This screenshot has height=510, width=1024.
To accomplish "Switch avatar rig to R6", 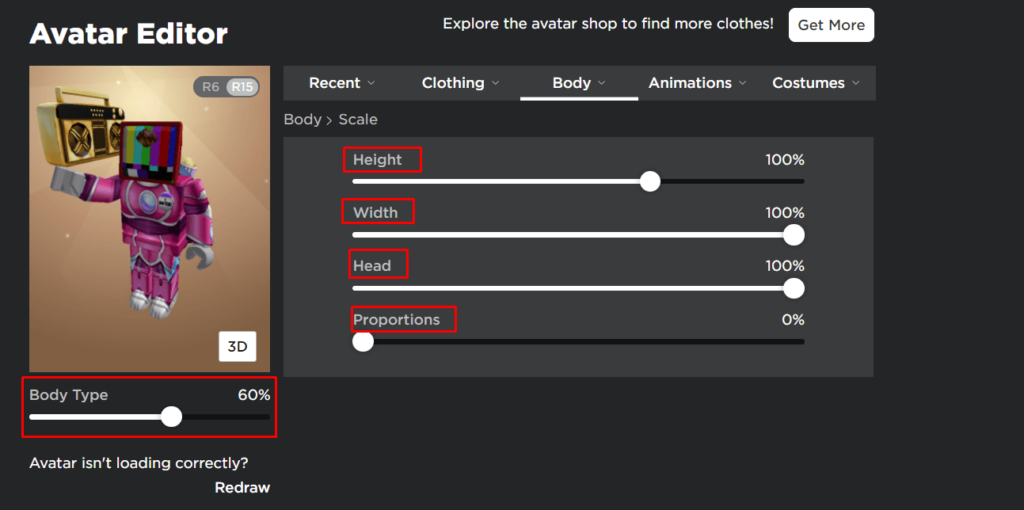I will (210, 87).
